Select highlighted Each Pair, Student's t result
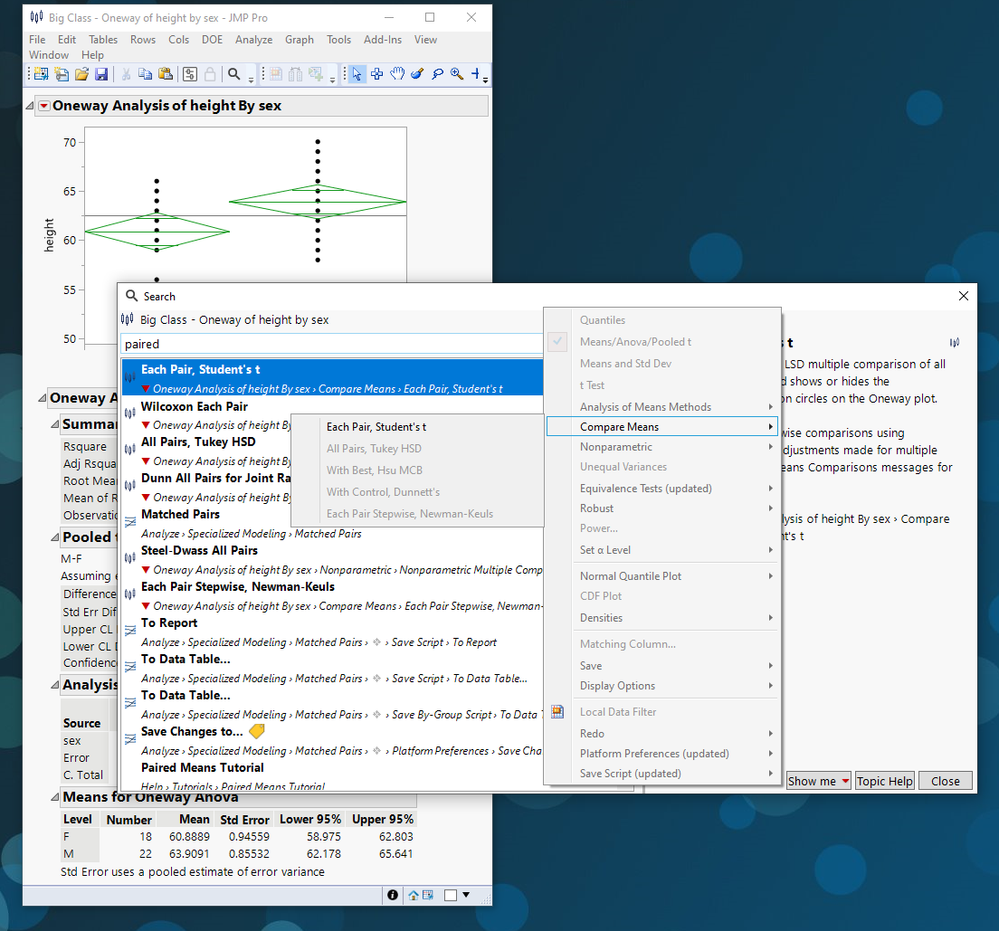Image resolution: width=999 pixels, height=931 pixels. 332,378
